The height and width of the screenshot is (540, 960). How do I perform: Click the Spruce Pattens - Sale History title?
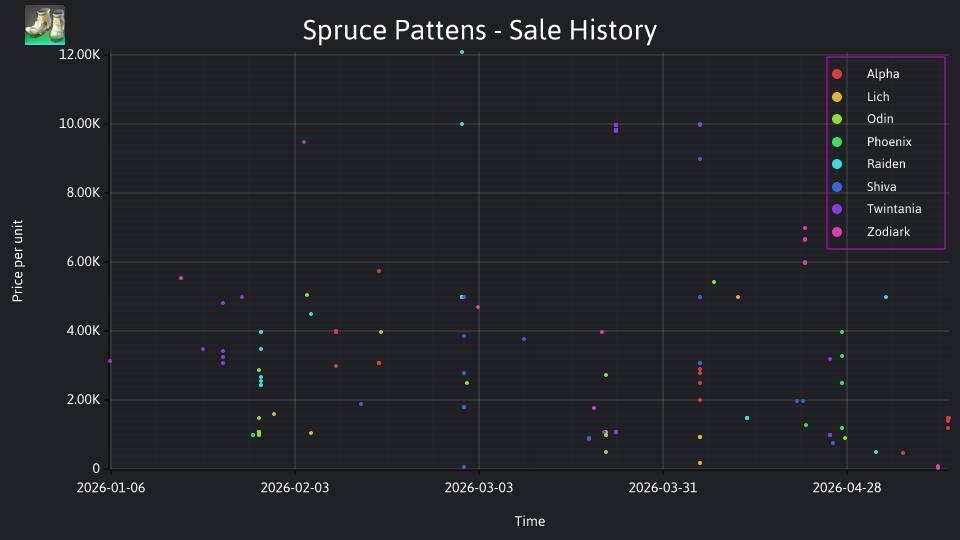pos(479,30)
